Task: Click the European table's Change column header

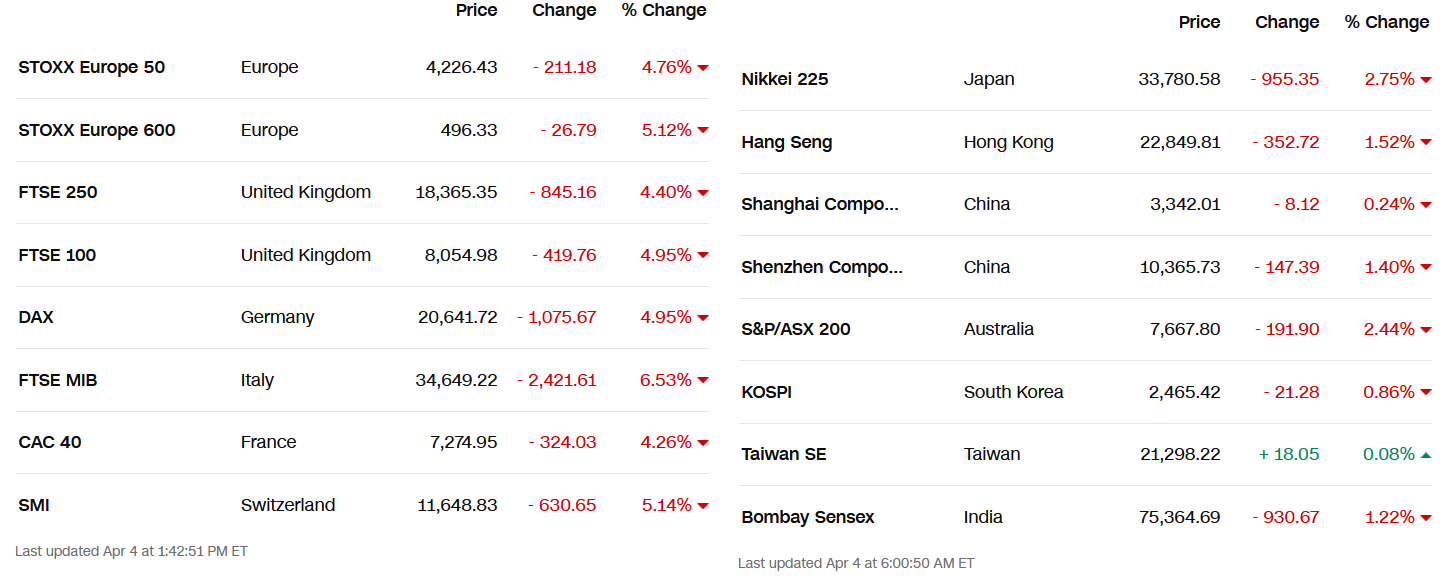Action: click(x=564, y=10)
